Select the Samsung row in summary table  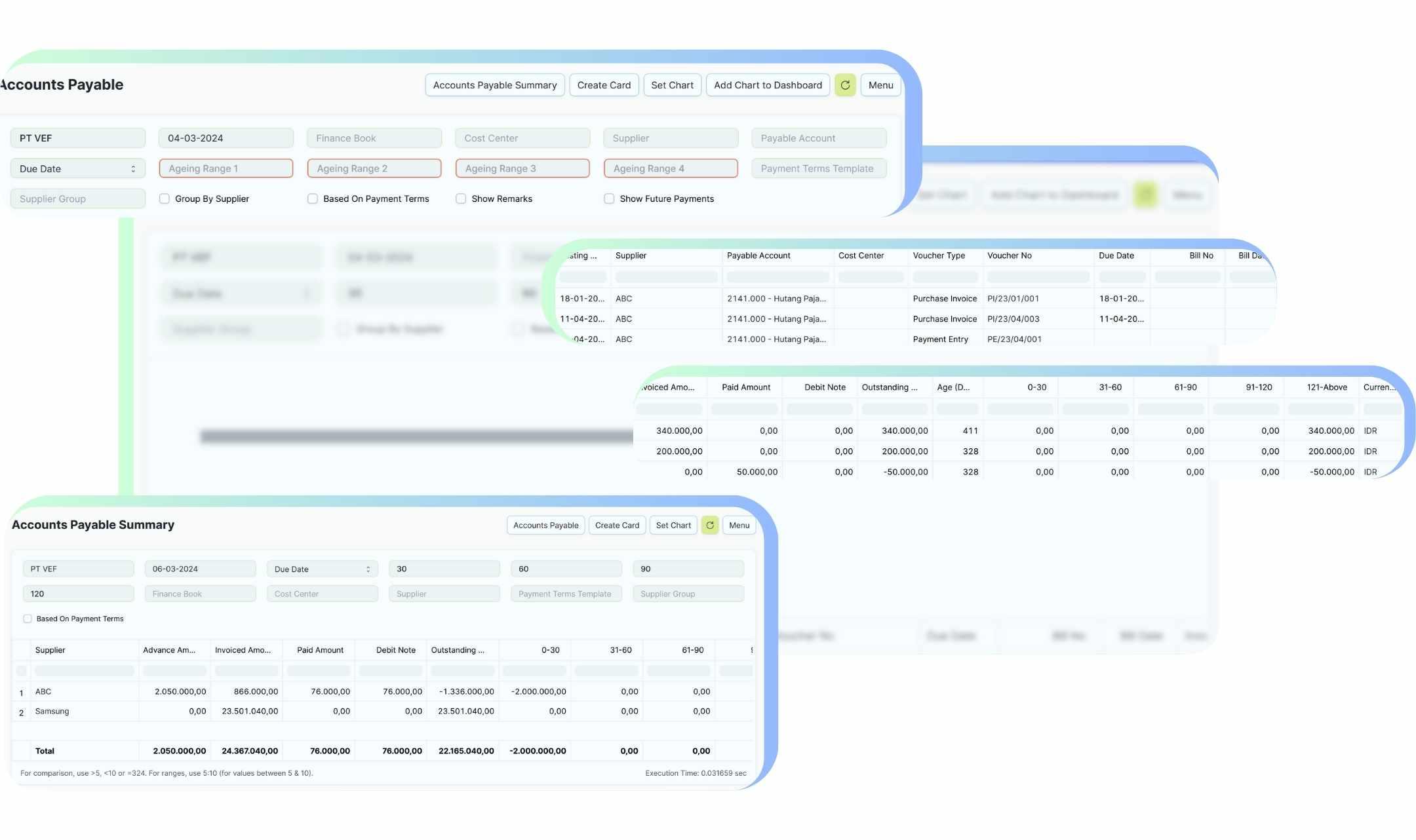(x=52, y=711)
